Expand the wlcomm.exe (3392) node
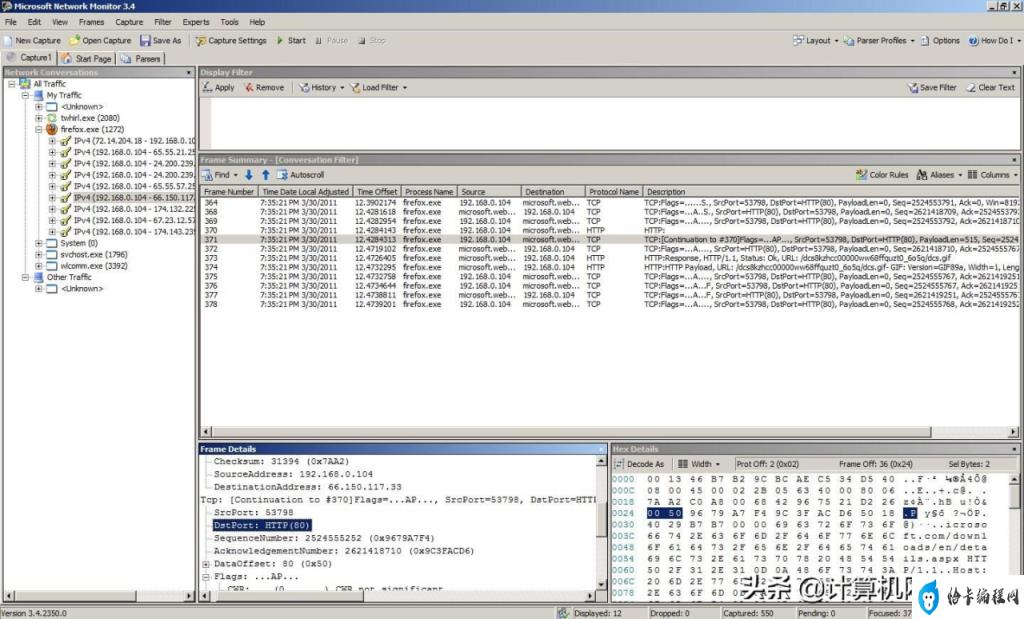This screenshot has width=1024, height=619. pyautogui.click(x=39, y=266)
